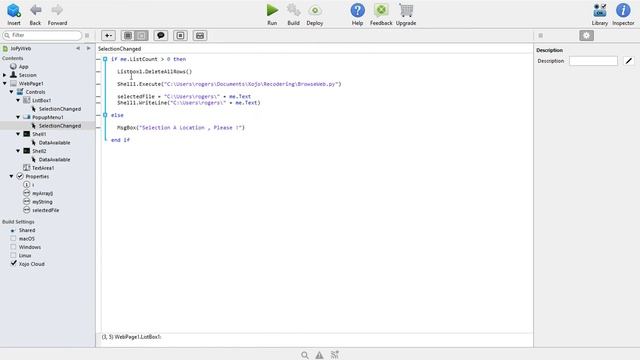
Task: Run the project with the green play icon
Action: pos(272,10)
